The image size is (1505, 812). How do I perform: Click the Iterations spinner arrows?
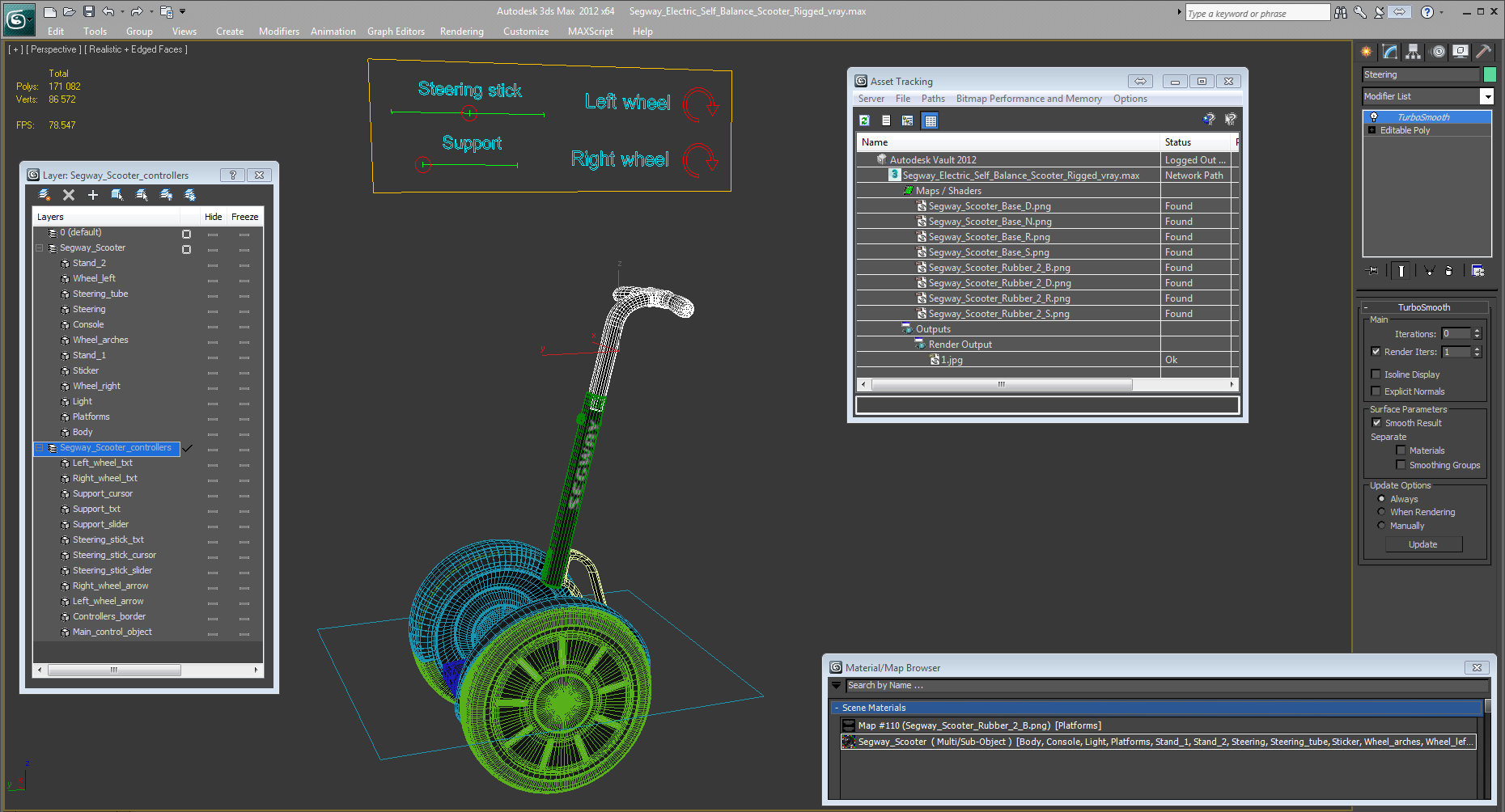point(1477,334)
